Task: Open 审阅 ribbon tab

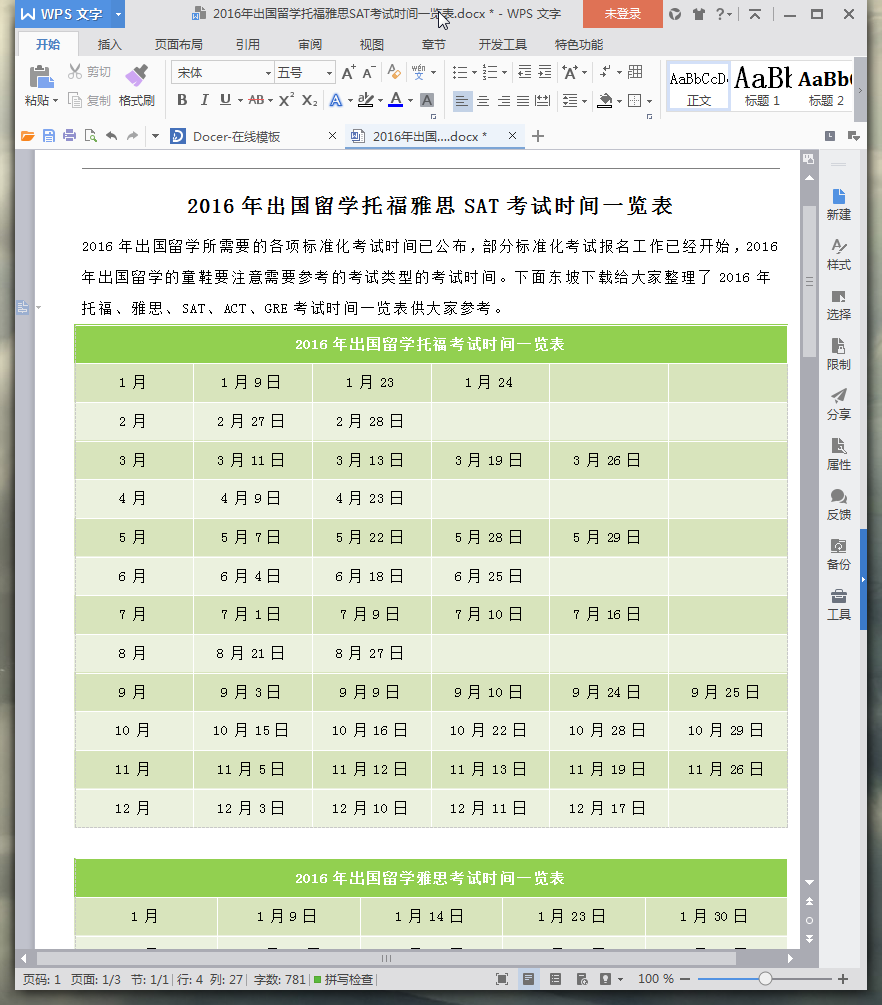Action: tap(310, 44)
